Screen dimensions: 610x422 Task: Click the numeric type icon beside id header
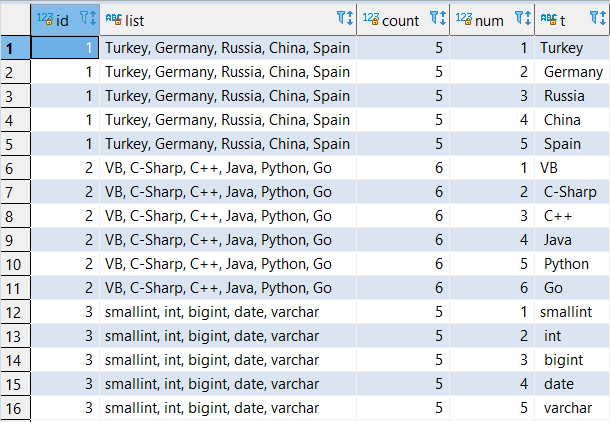point(45,19)
